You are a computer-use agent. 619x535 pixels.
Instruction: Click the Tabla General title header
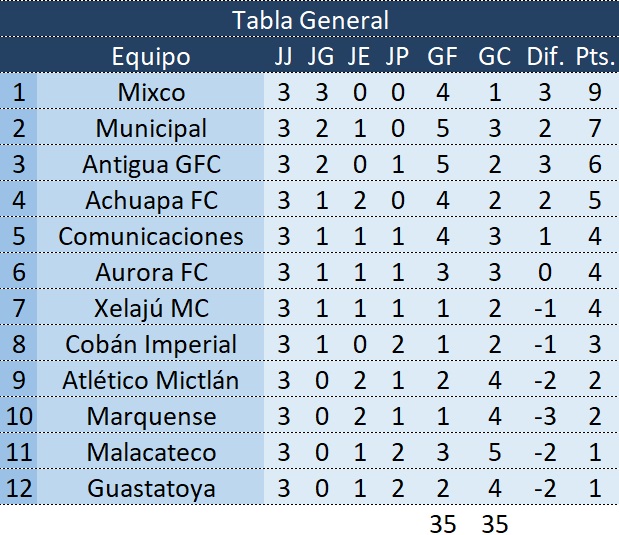(310, 19)
